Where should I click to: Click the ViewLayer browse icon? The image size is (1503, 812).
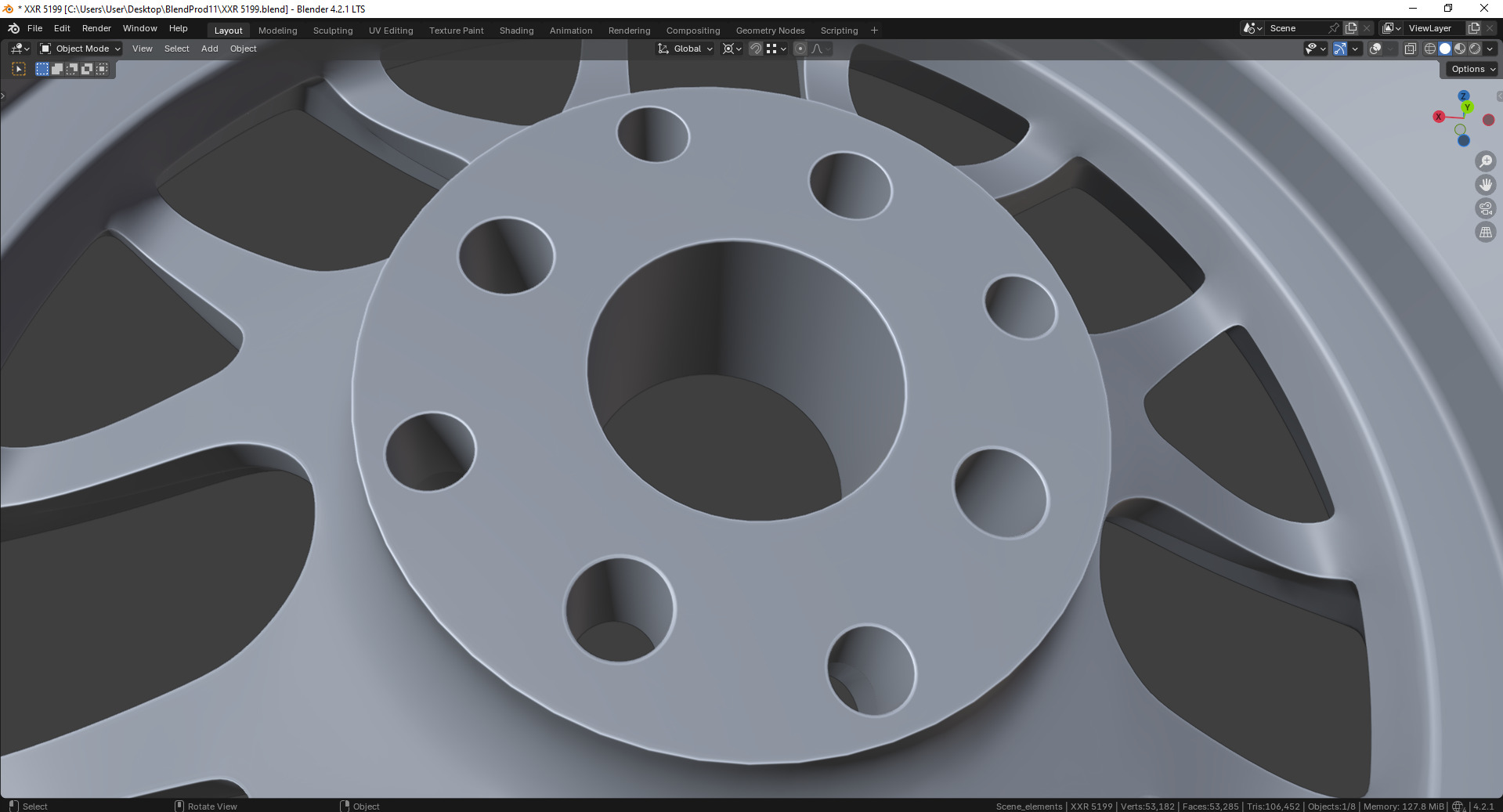[x=1392, y=28]
